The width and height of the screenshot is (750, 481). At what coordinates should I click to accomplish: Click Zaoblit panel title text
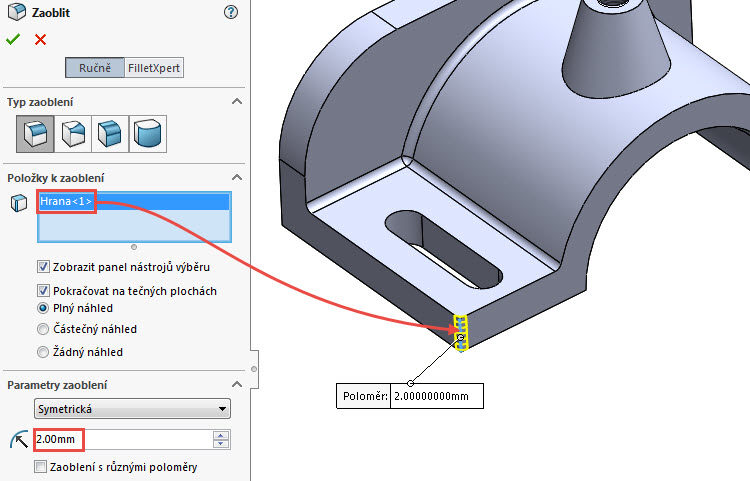coord(51,12)
